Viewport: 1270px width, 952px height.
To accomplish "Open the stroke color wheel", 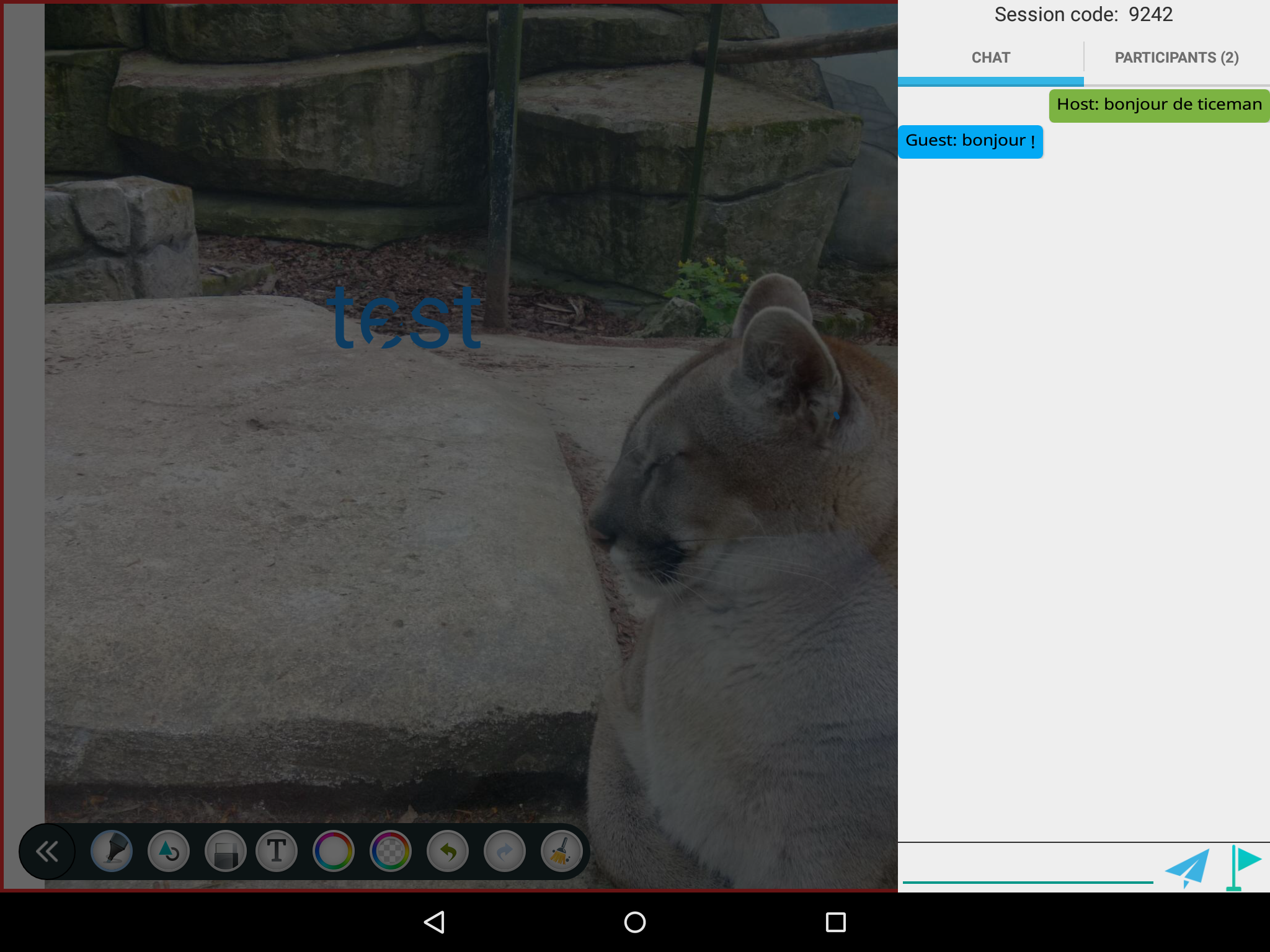I will point(334,852).
